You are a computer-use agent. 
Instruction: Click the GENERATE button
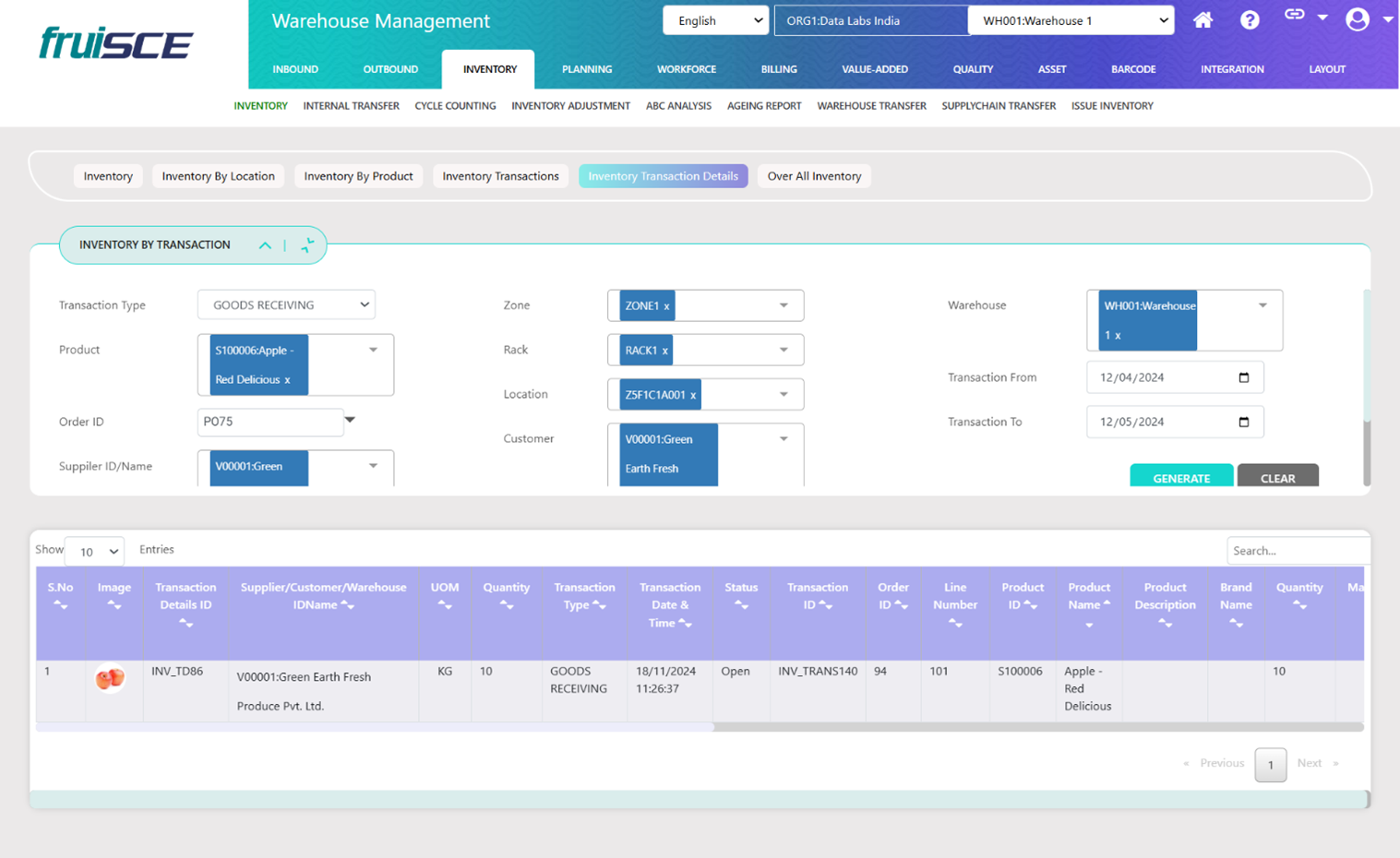coord(1181,477)
